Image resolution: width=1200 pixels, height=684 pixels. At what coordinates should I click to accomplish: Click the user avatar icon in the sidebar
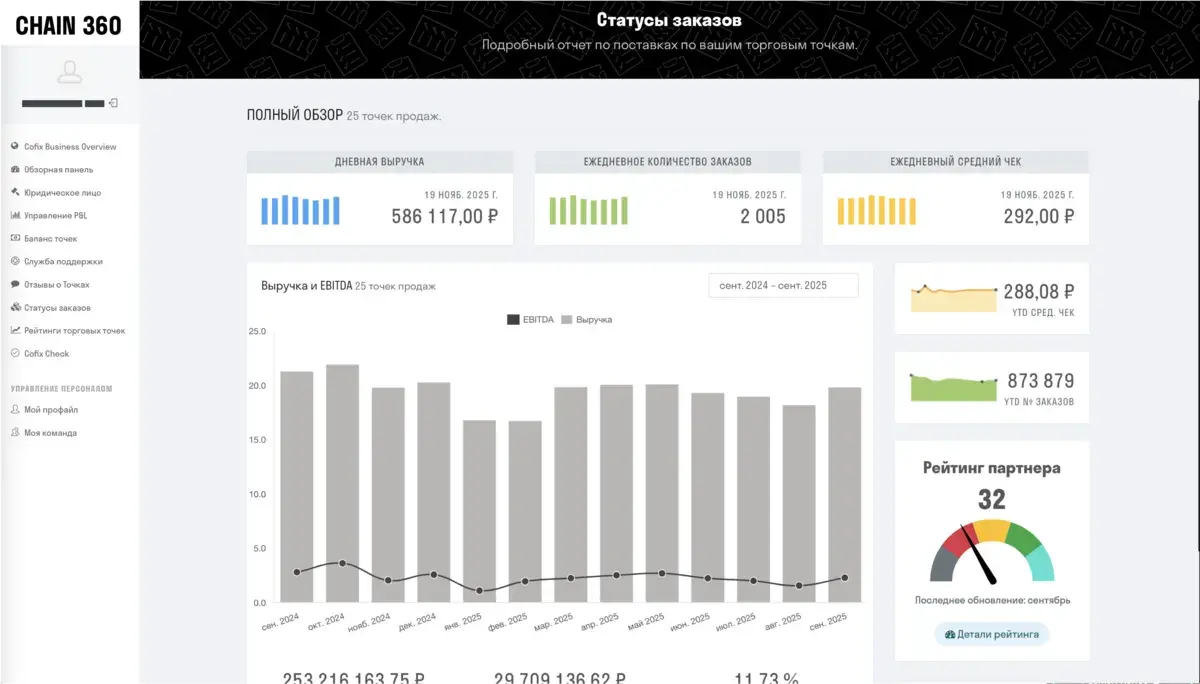(x=69, y=73)
